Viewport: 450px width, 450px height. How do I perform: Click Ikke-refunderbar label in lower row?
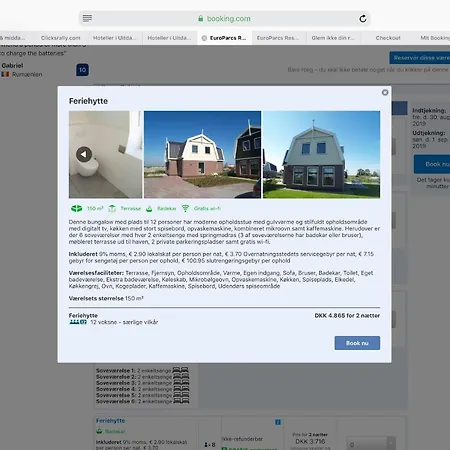click(242, 439)
